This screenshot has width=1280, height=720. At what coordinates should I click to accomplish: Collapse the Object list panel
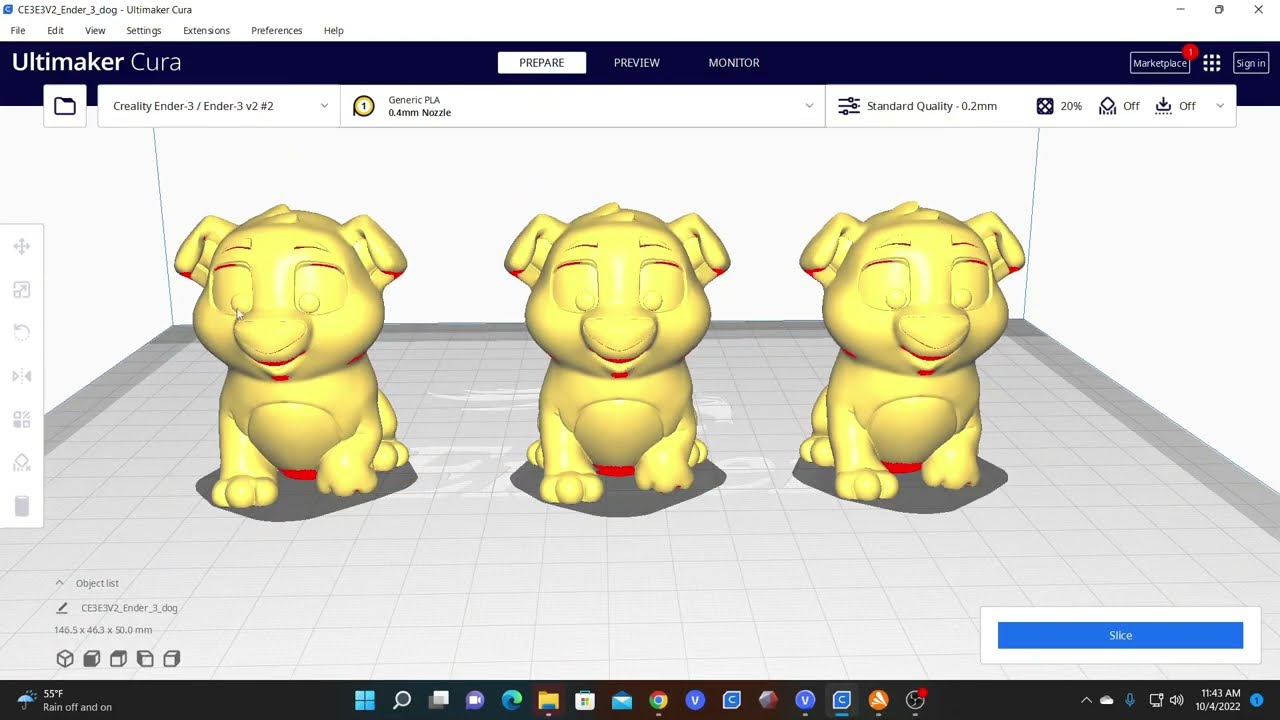tap(60, 583)
